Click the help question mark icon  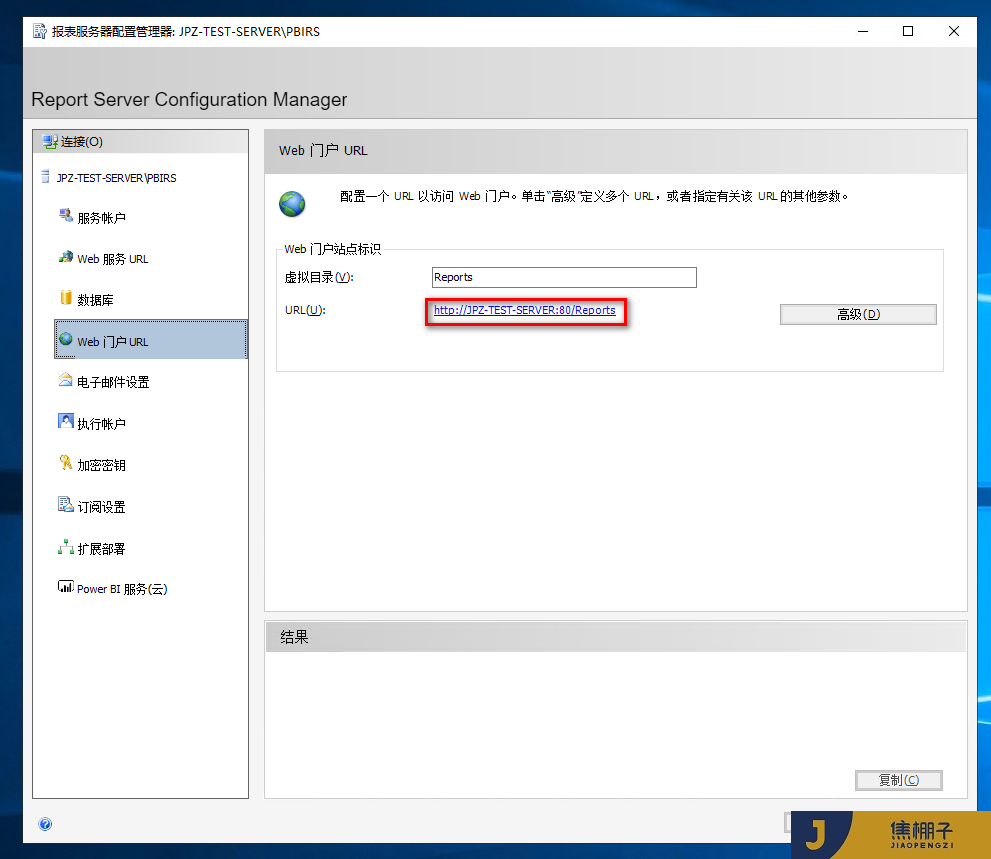pyautogui.click(x=45, y=823)
